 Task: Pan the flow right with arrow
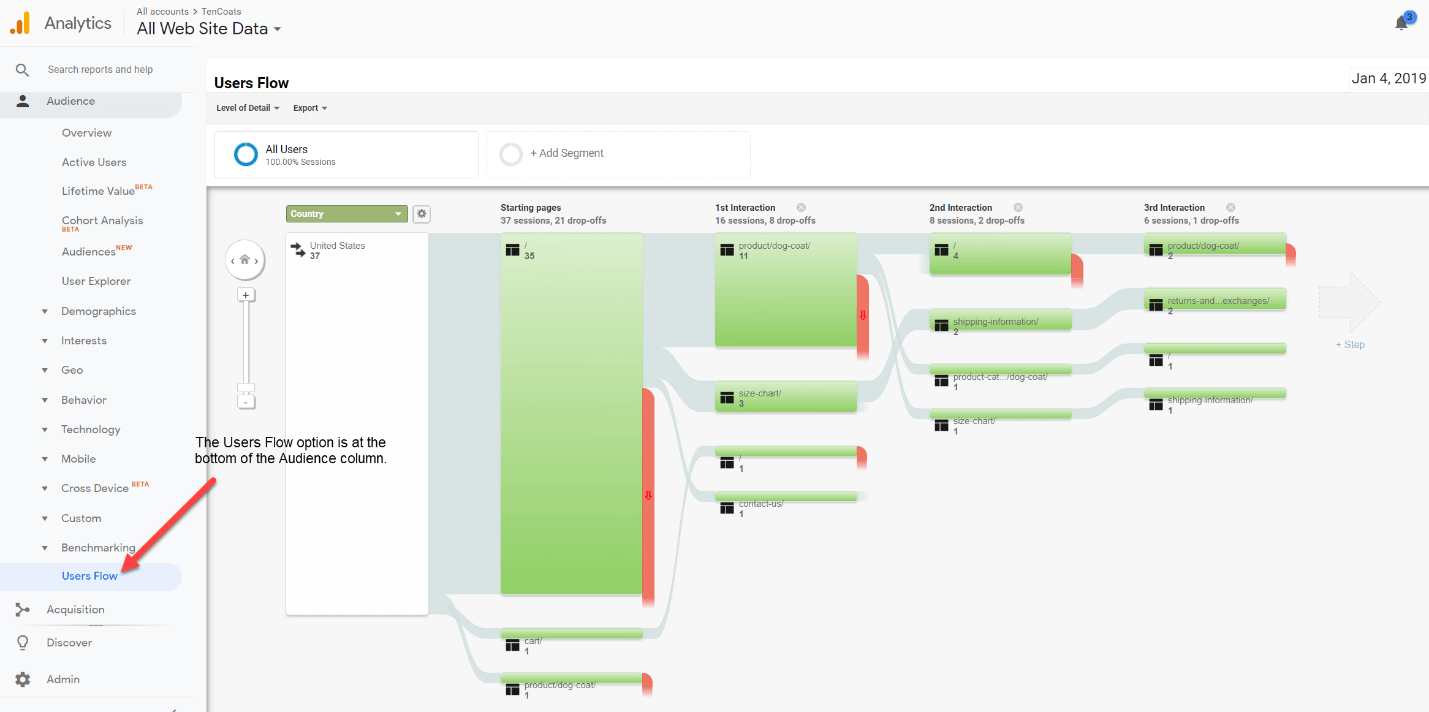click(257, 261)
